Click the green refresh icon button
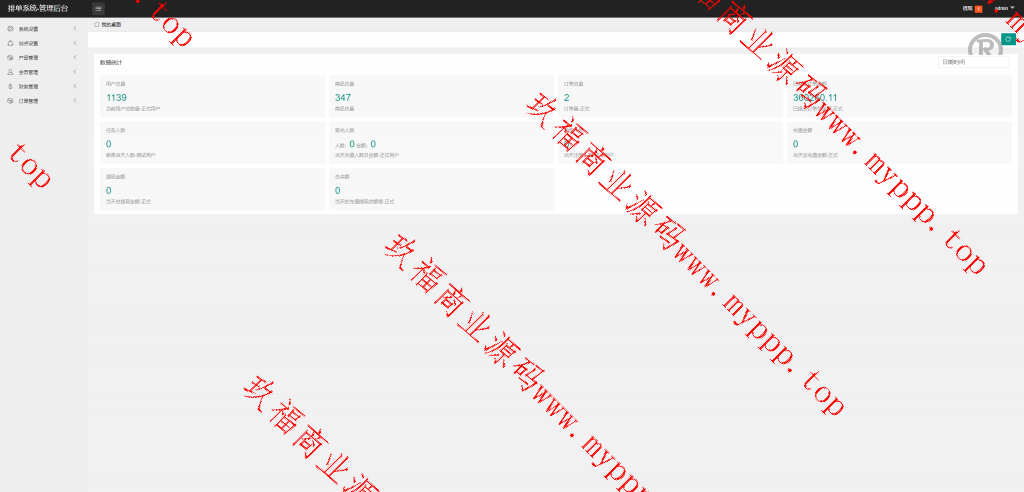1024x492 pixels. [x=1008, y=39]
